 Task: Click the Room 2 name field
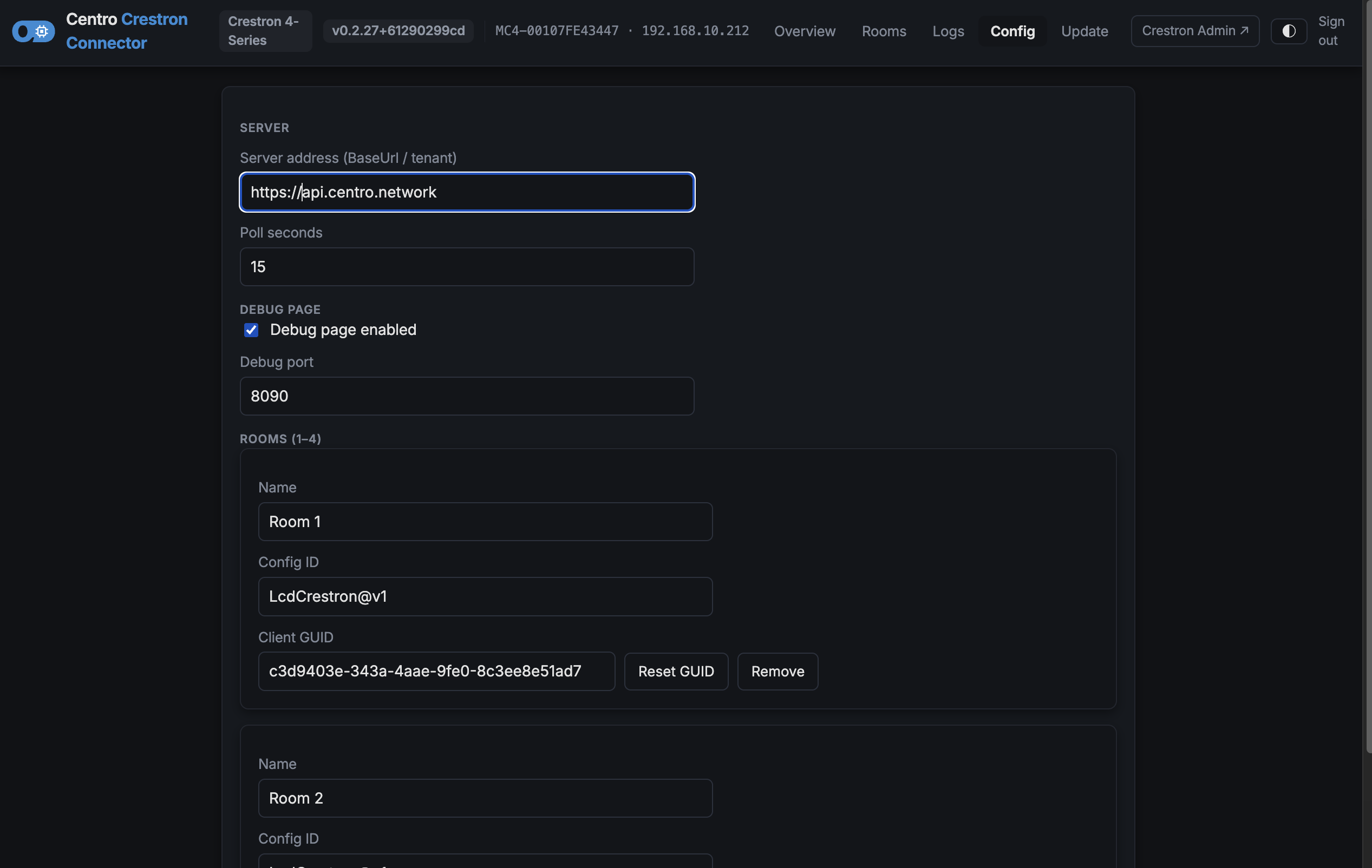[x=485, y=798]
